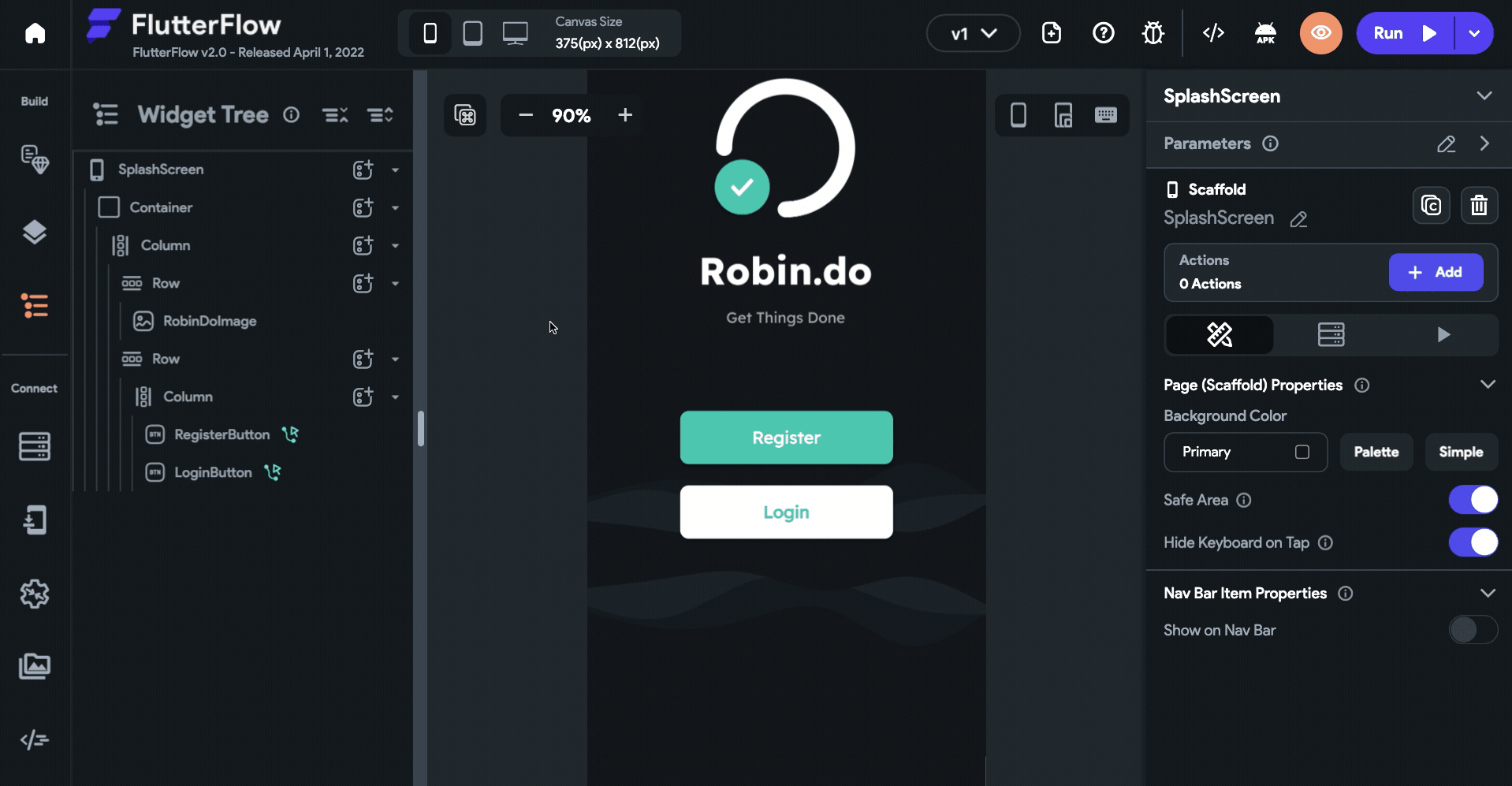Enable Show on Nav Bar
Screen dimensions: 1512x786
1473,630
